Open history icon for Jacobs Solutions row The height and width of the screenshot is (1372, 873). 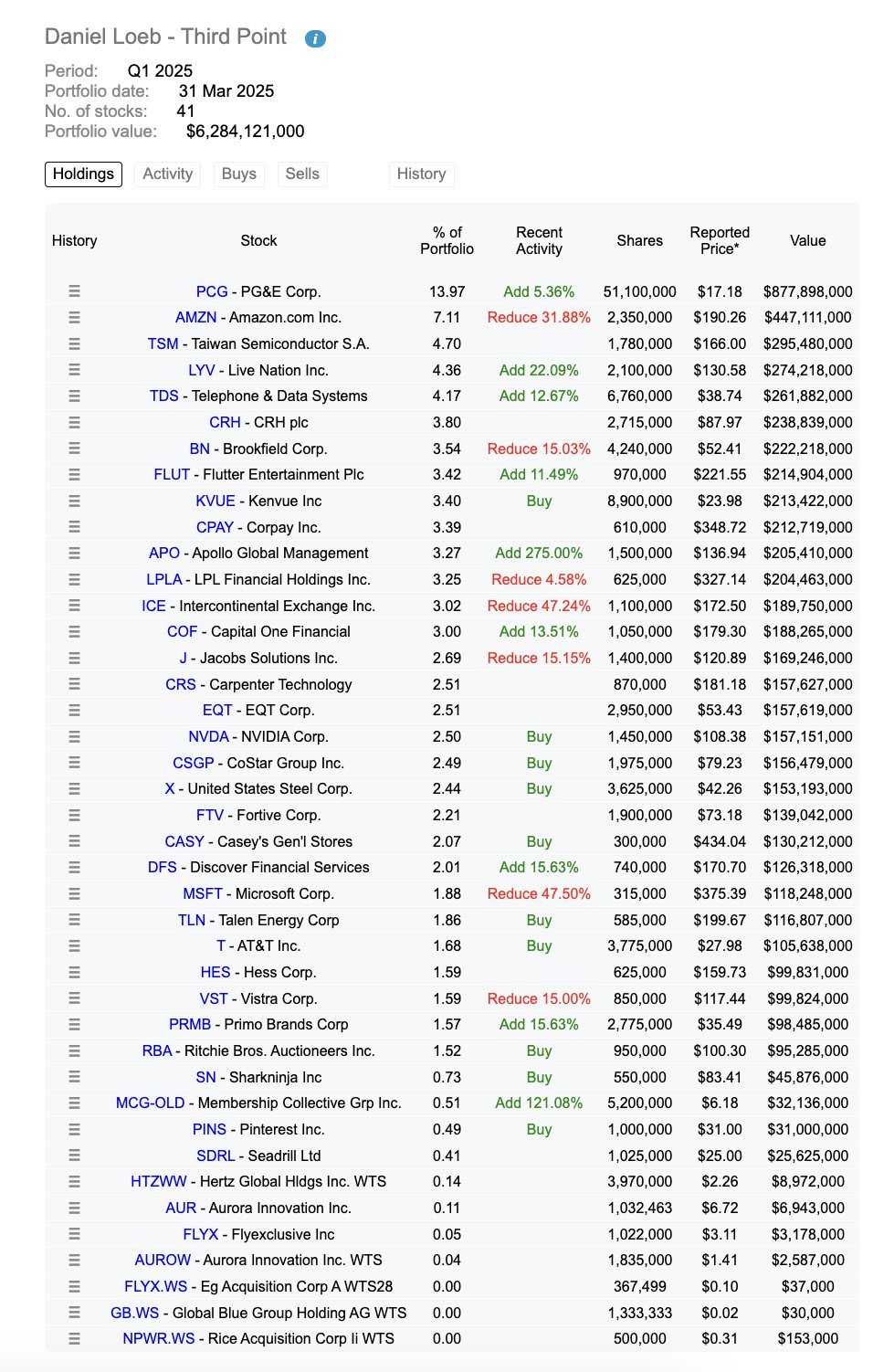74,658
